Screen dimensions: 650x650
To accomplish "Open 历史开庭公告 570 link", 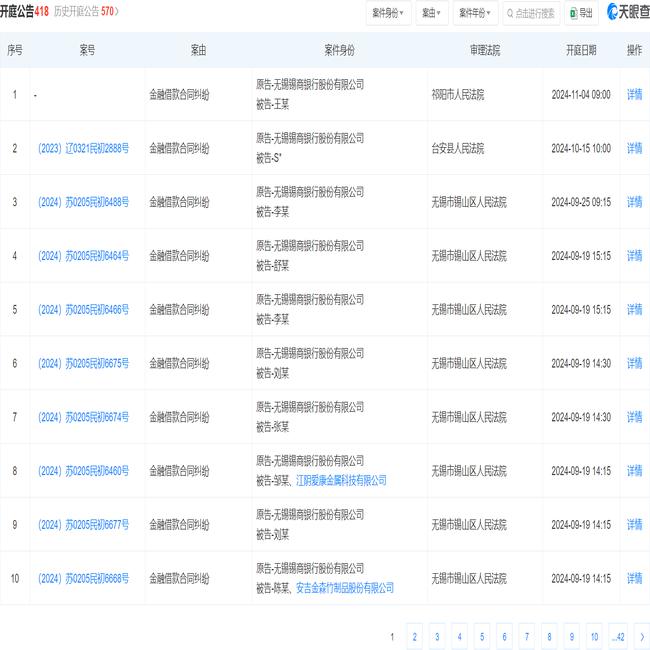I will point(86,12).
